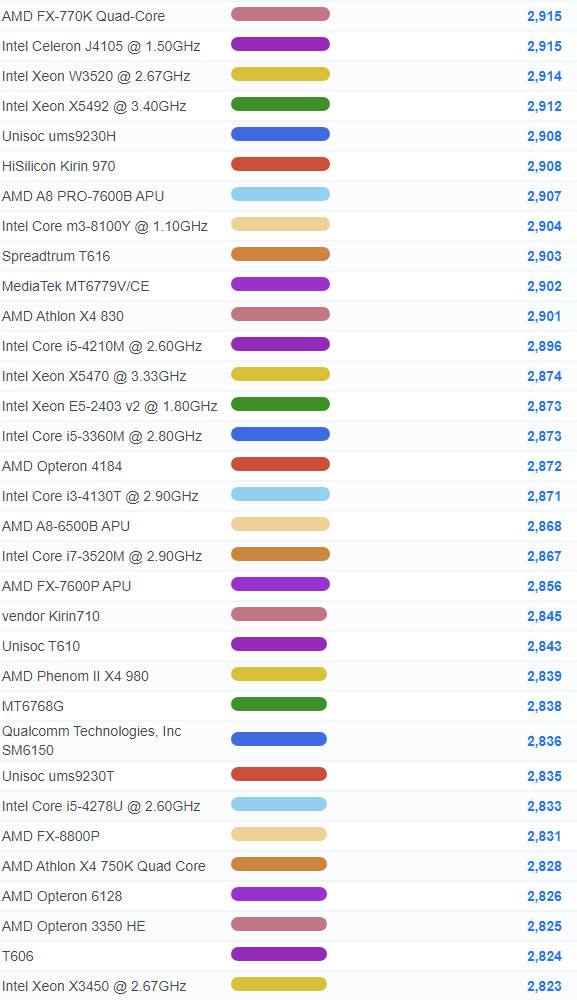
Task: Click score 2,872 for AMD Opteron 4184
Action: 544,466
